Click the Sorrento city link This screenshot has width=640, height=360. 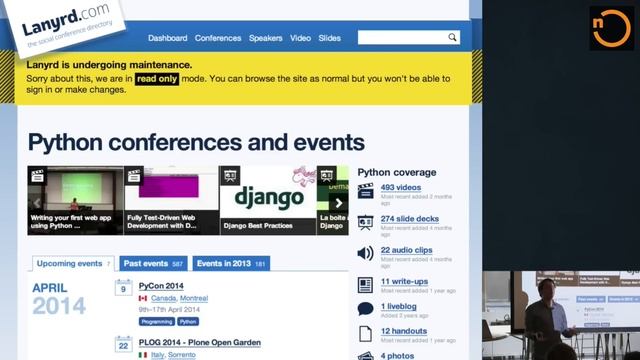182,355
